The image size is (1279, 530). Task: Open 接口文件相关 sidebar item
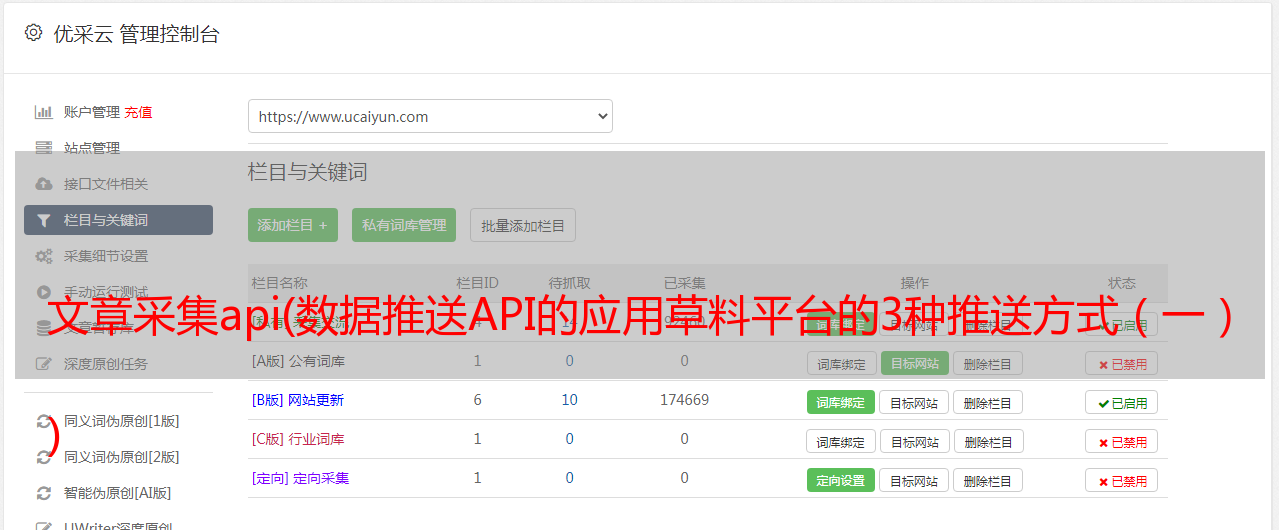[x=106, y=184]
